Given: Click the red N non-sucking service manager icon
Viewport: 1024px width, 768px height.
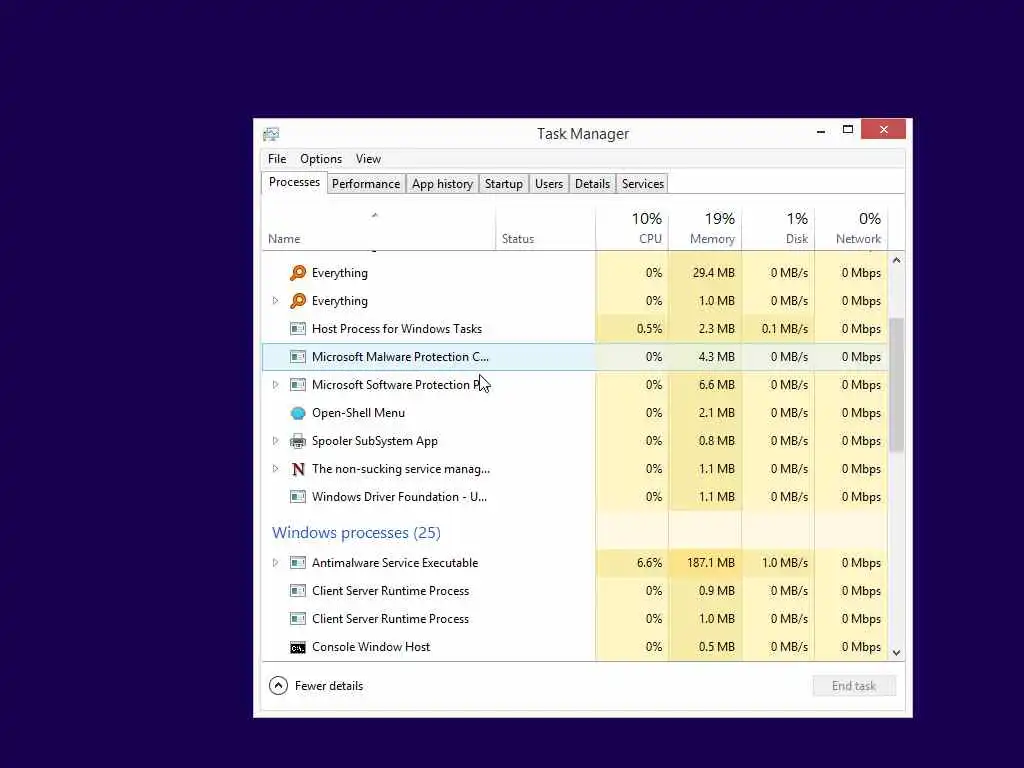Looking at the screenshot, I should coord(298,469).
